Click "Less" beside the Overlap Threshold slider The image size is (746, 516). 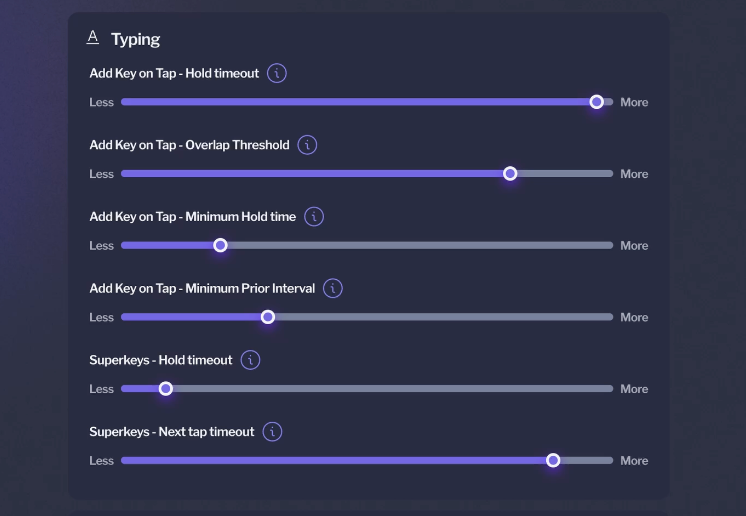(102, 174)
